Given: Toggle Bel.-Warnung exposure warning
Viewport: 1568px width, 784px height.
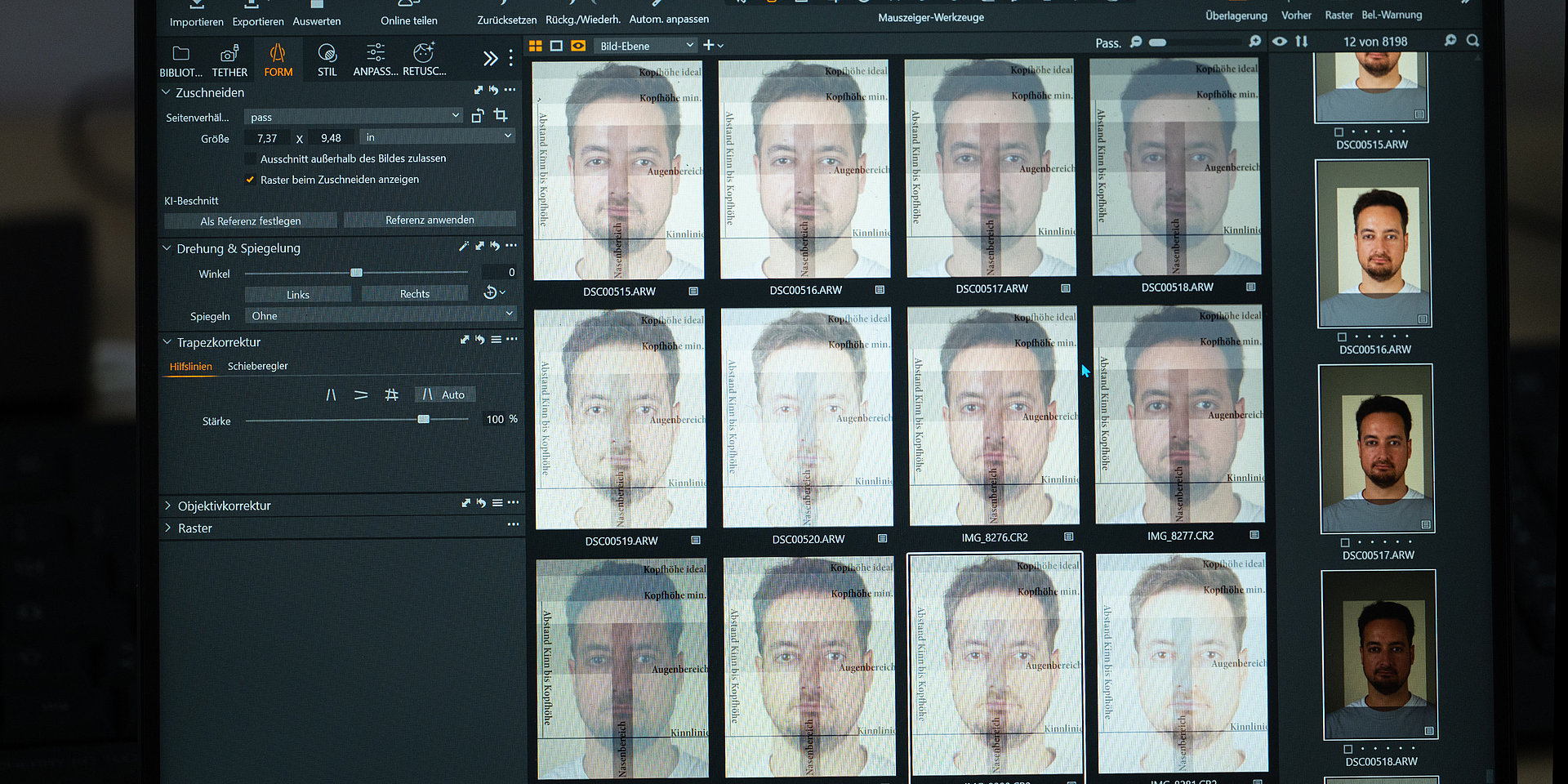Looking at the screenshot, I should (x=1392, y=15).
